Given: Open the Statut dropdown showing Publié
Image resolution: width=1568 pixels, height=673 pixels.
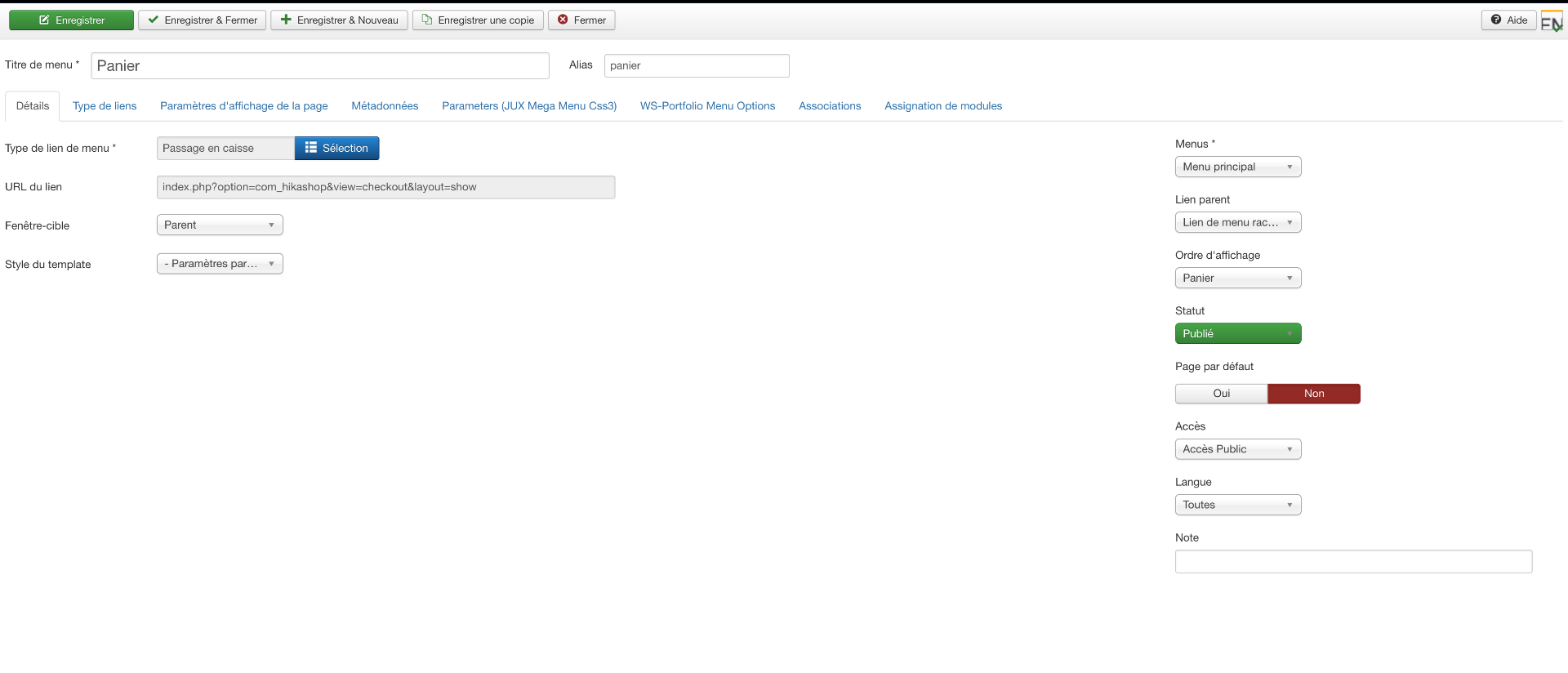Looking at the screenshot, I should click(x=1238, y=333).
